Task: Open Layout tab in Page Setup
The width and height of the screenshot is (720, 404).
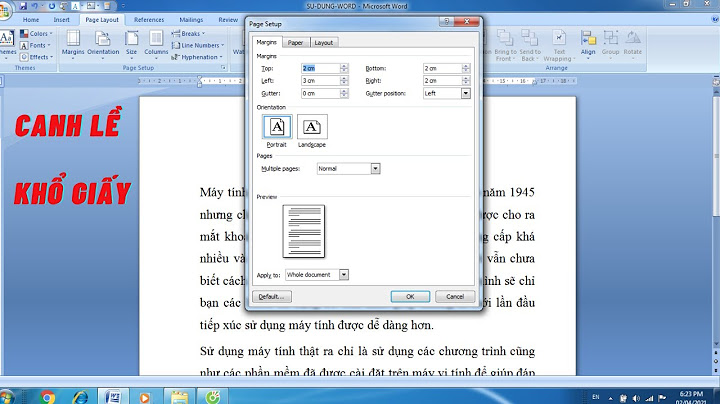Action: (x=324, y=42)
